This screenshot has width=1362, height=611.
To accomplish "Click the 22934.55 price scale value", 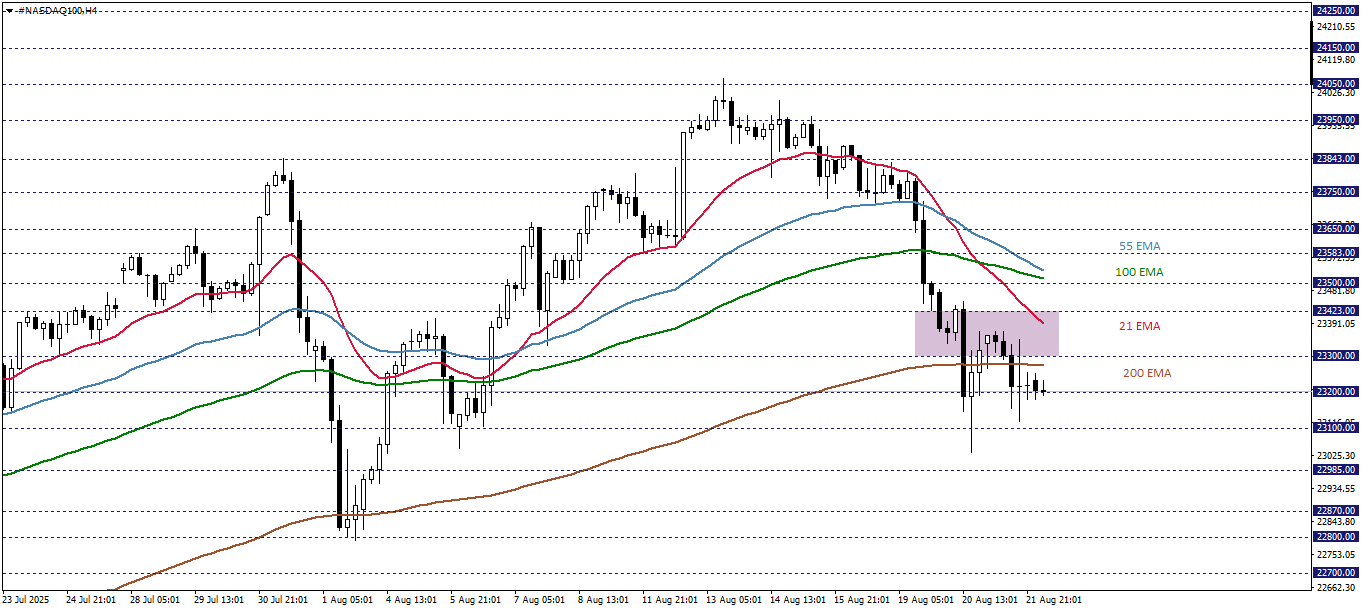I will [1337, 489].
